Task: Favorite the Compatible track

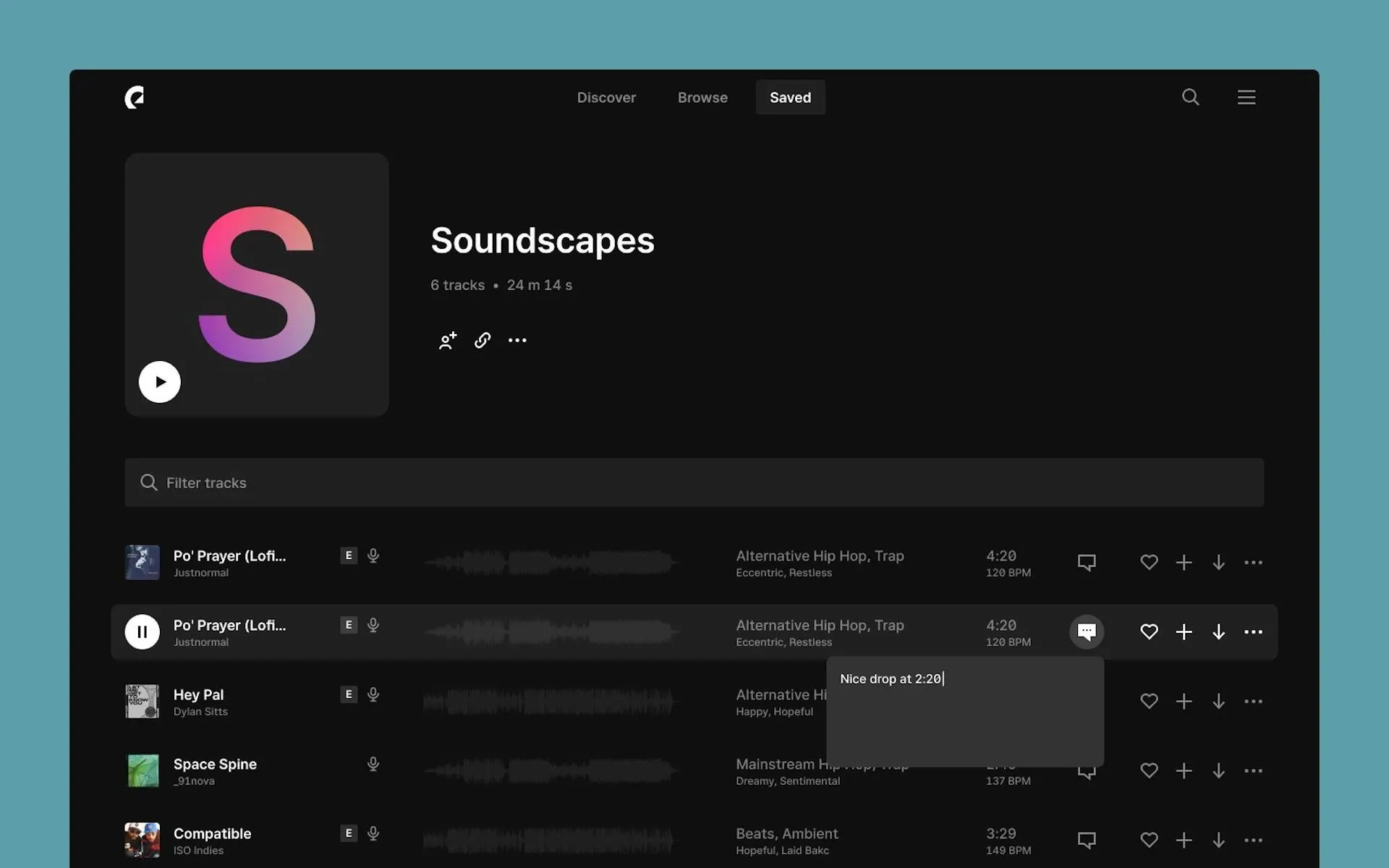Action: pos(1149,840)
